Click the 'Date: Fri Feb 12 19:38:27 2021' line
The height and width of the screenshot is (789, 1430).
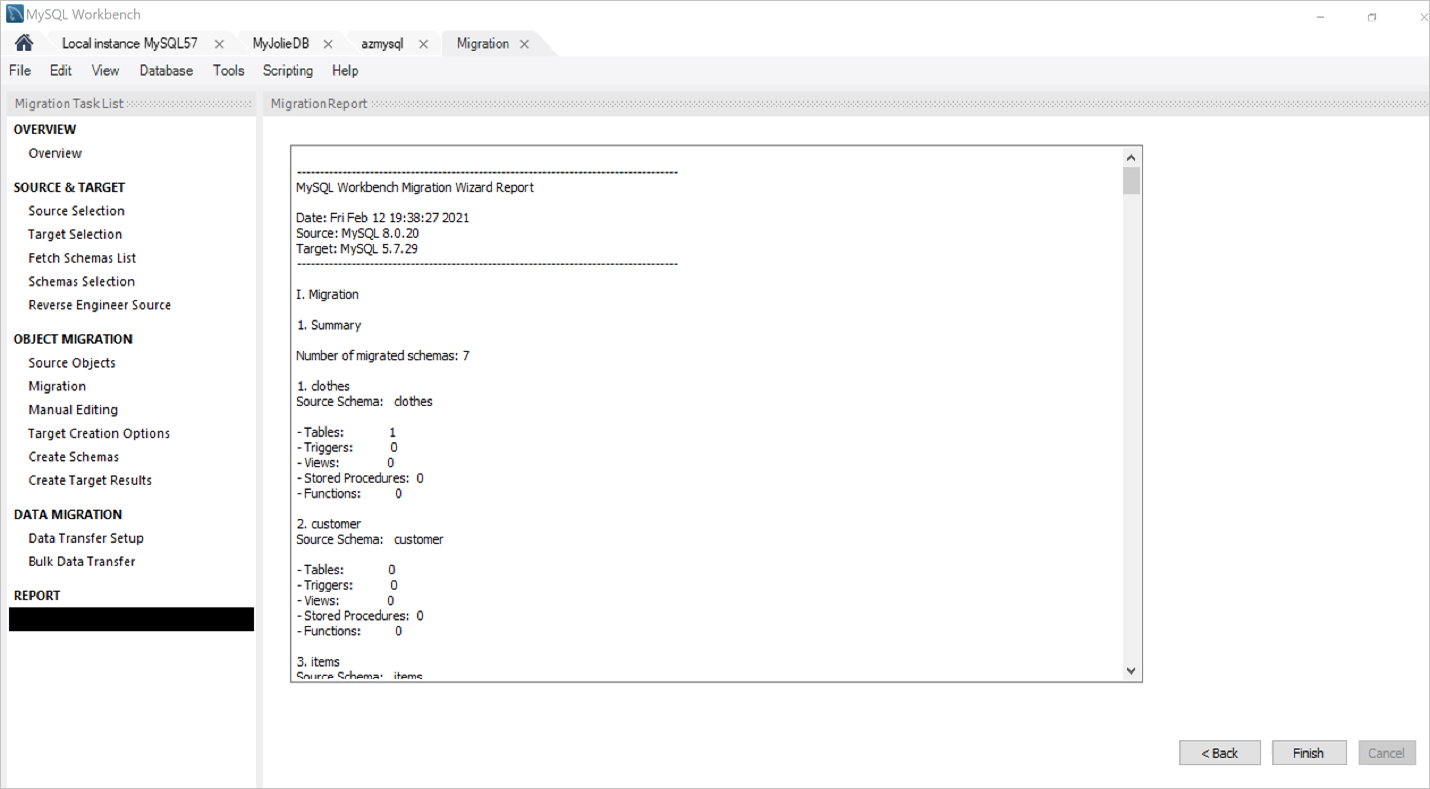[383, 217]
